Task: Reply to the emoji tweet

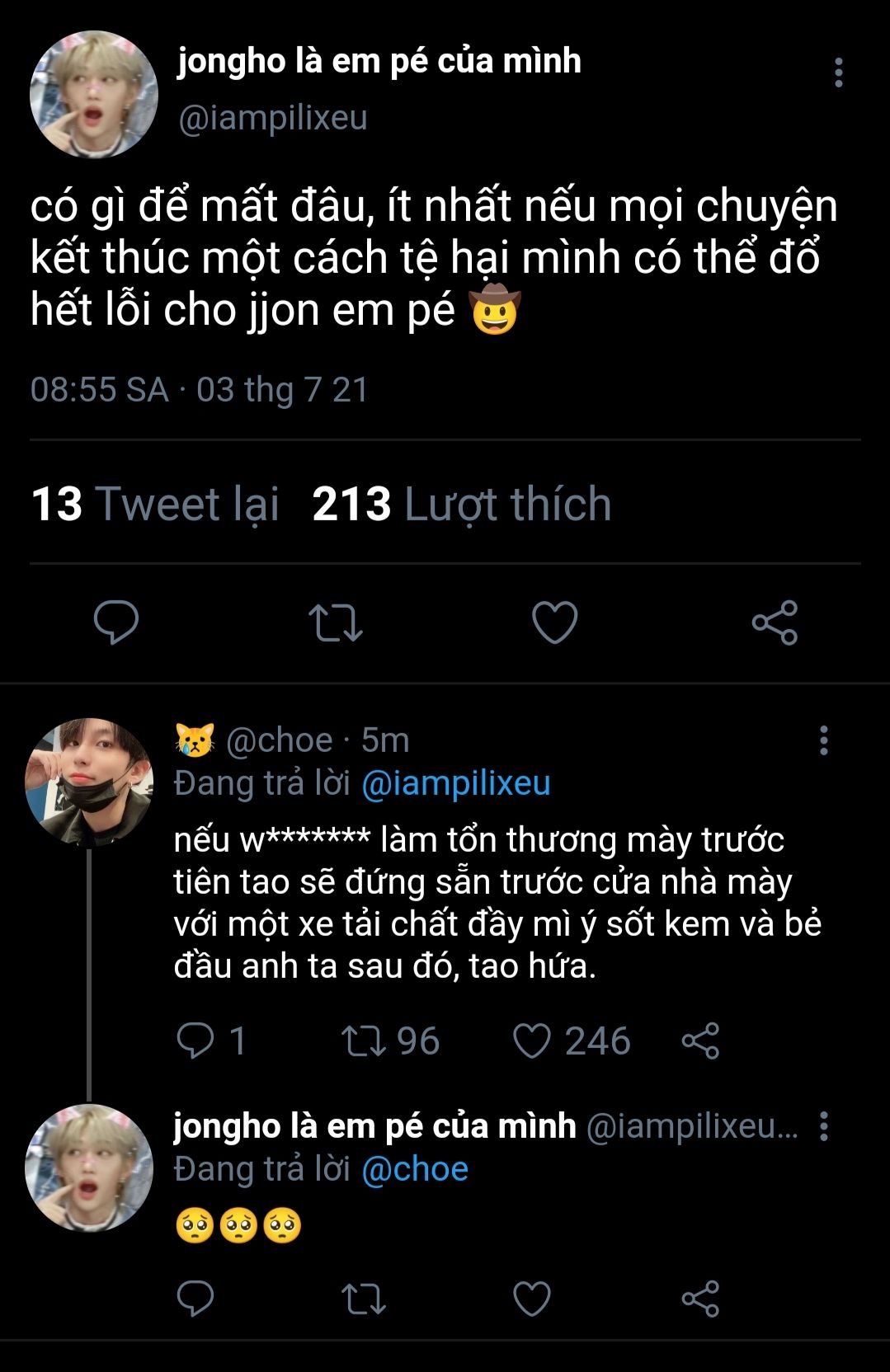Action: pyautogui.click(x=195, y=1299)
